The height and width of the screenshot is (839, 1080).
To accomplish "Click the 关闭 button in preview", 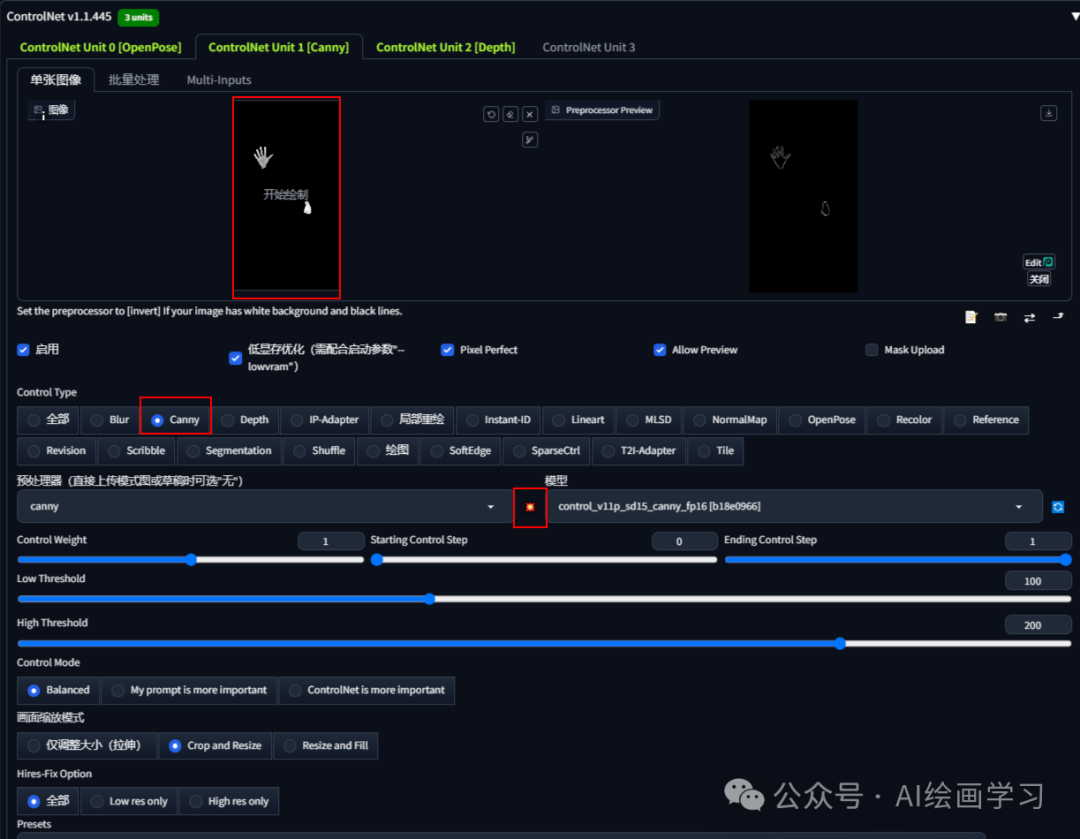I will tap(1039, 279).
